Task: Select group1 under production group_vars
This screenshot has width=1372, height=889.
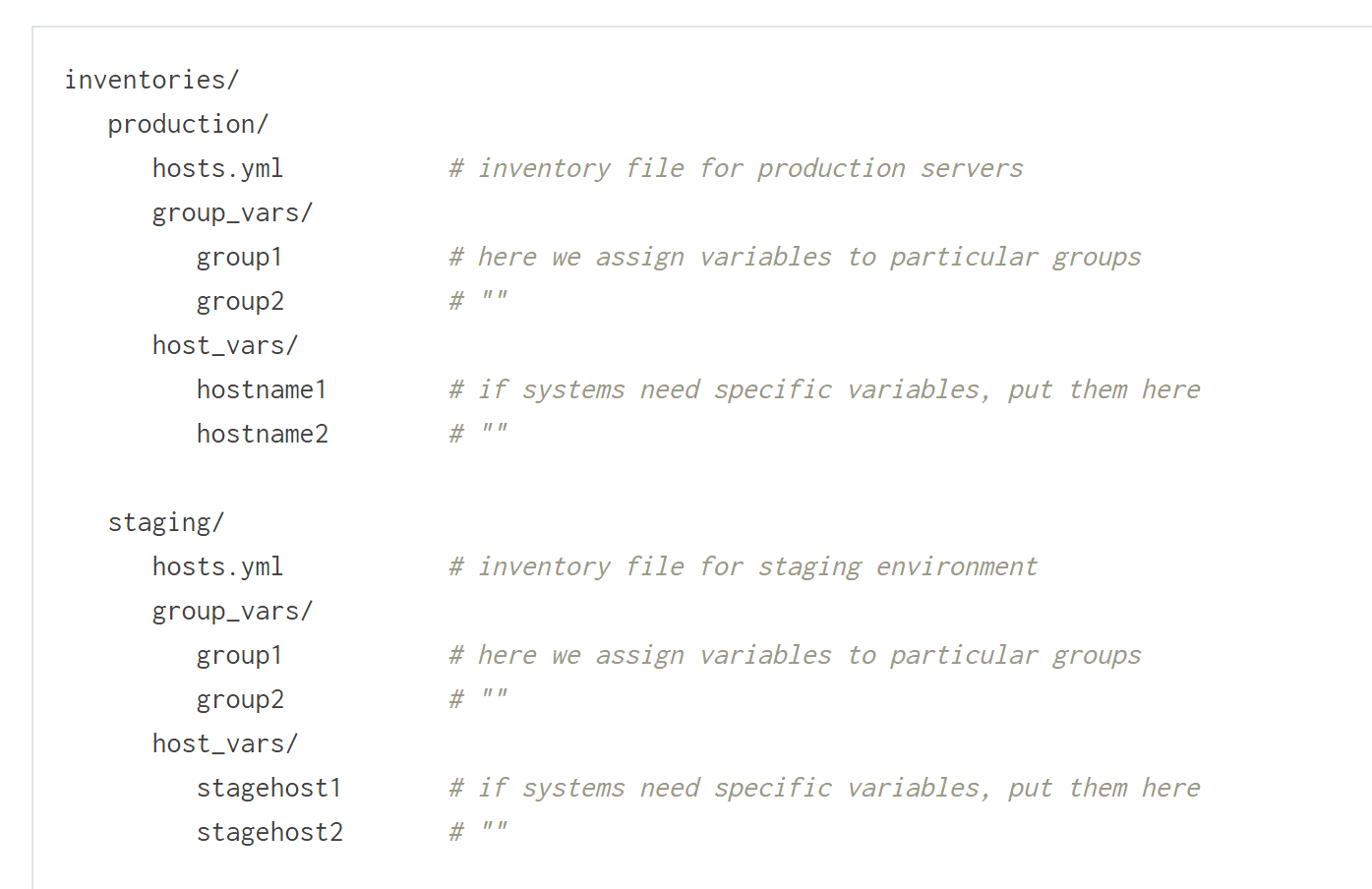Action: [x=239, y=256]
